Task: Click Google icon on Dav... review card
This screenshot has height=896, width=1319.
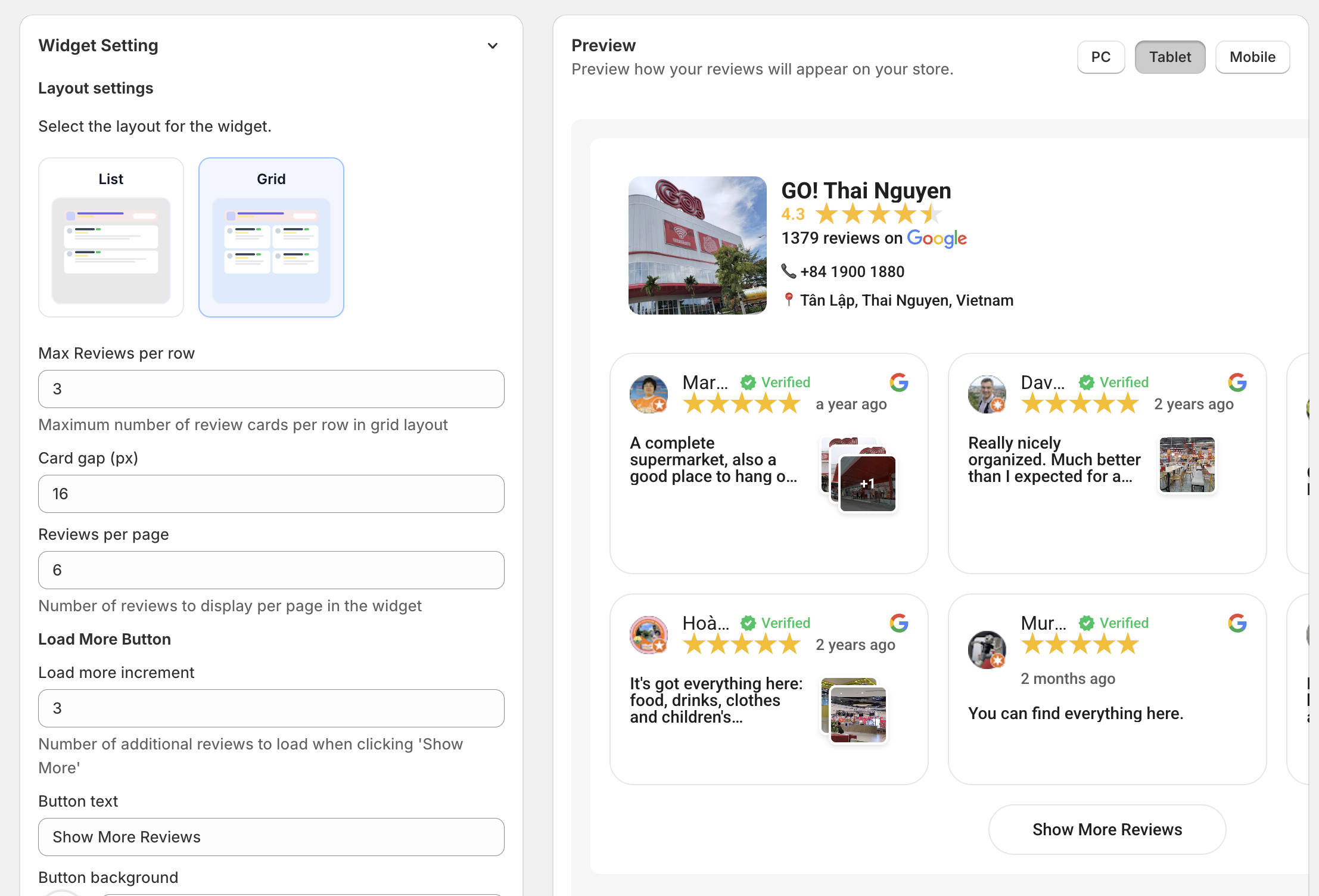Action: point(1237,382)
